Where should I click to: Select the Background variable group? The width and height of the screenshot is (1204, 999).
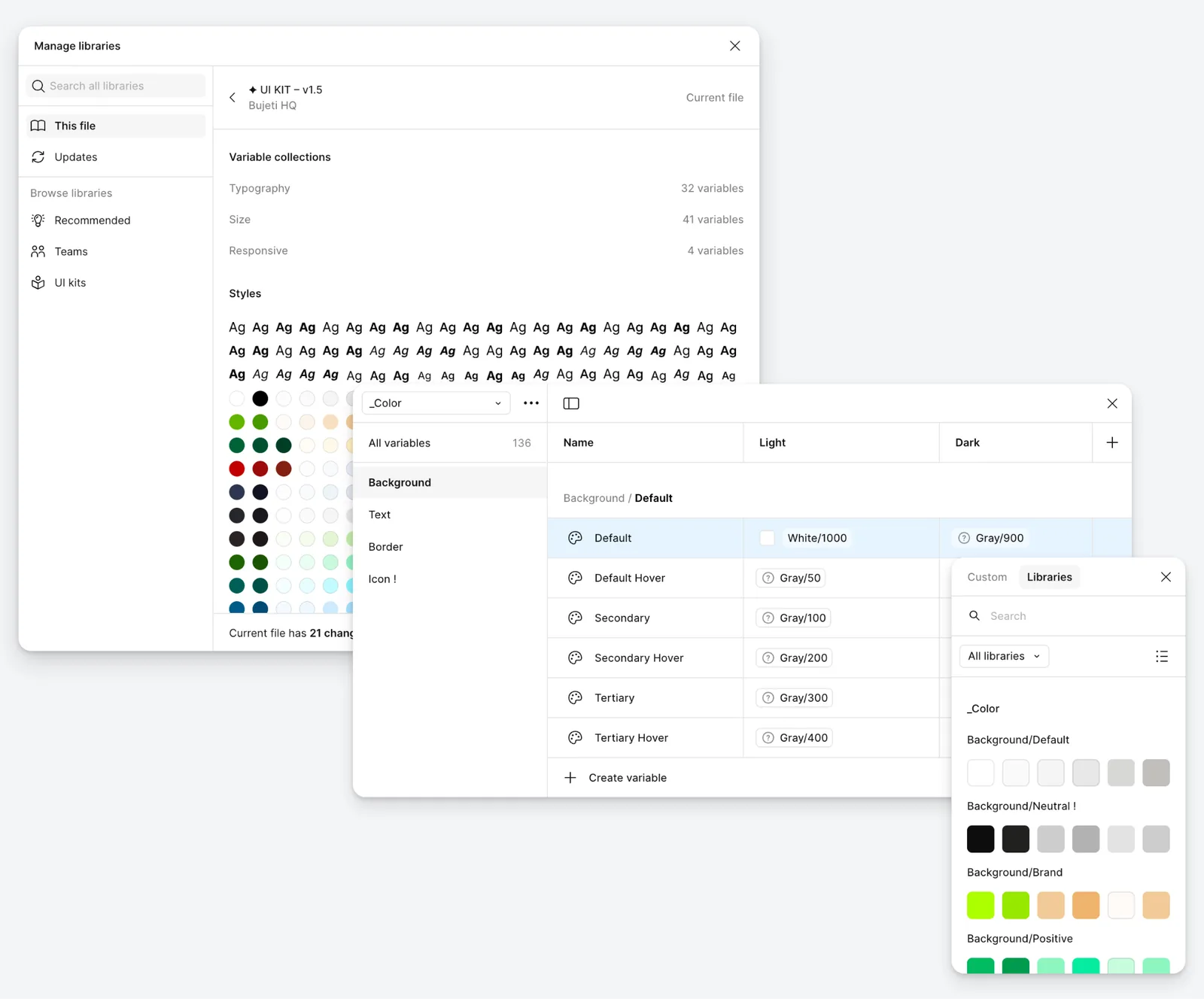(x=449, y=482)
